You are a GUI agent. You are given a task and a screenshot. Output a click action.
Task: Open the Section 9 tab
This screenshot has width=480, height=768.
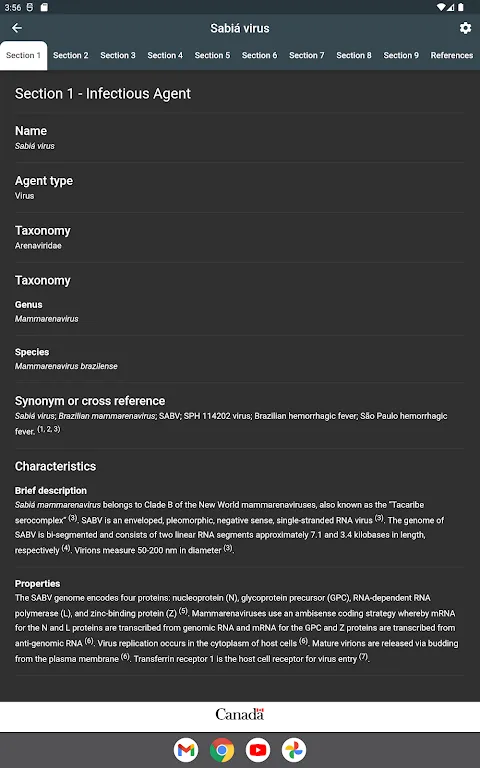401,55
